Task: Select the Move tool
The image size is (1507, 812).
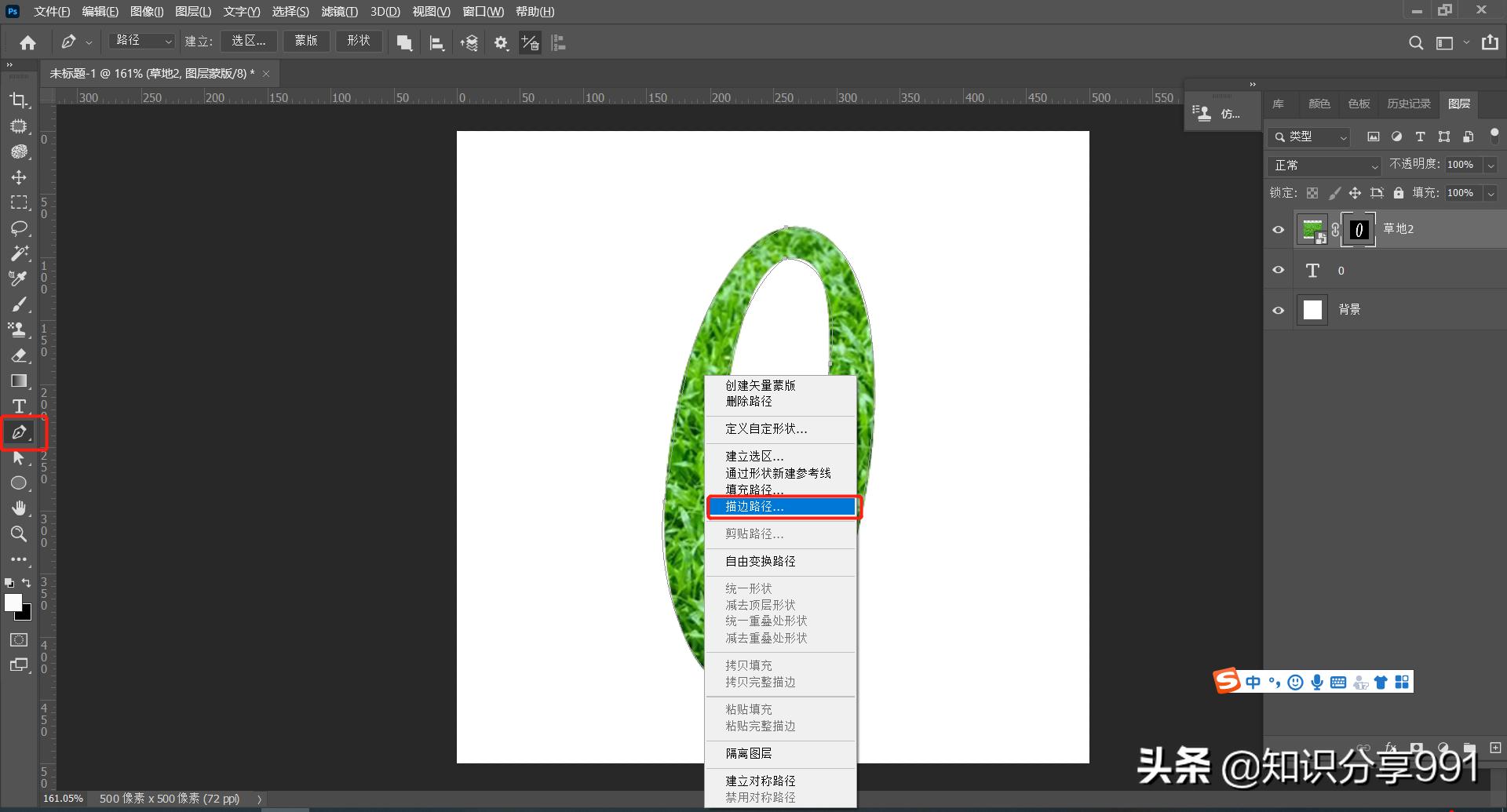Action: pos(20,177)
